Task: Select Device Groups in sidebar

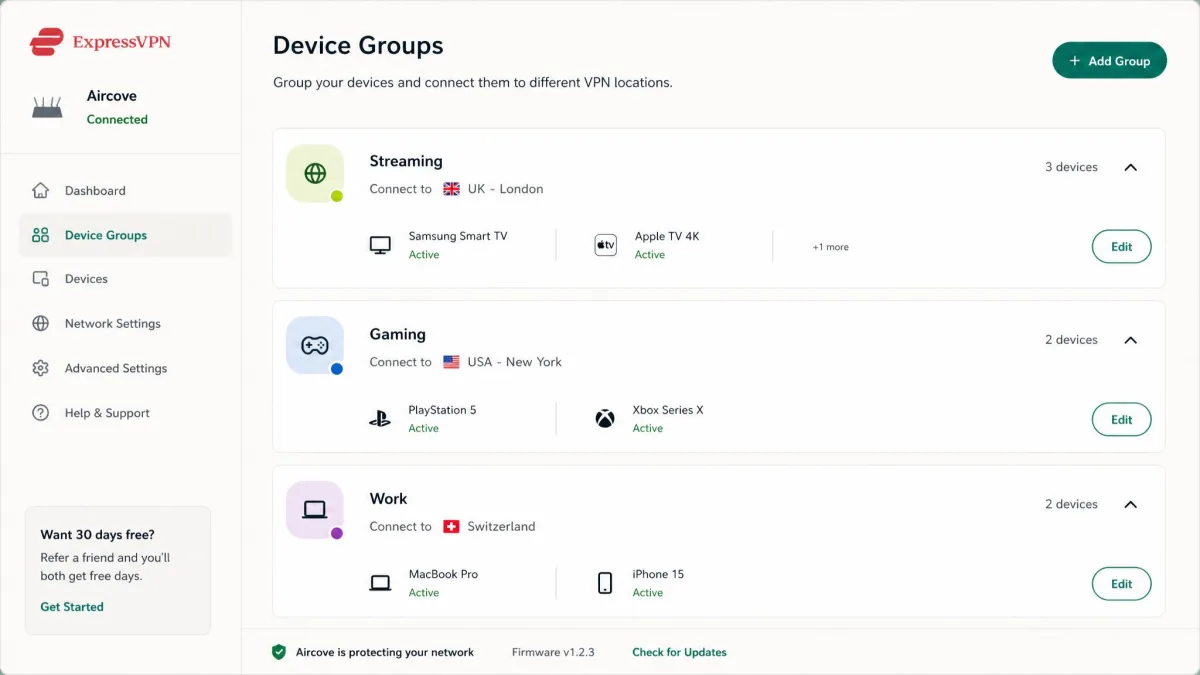Action: [x=125, y=235]
